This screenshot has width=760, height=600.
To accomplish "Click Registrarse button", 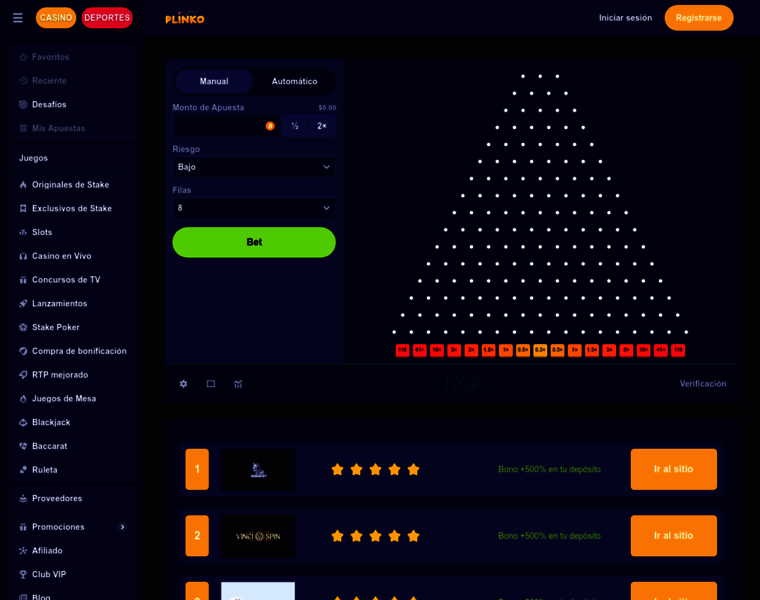I will click(698, 18).
